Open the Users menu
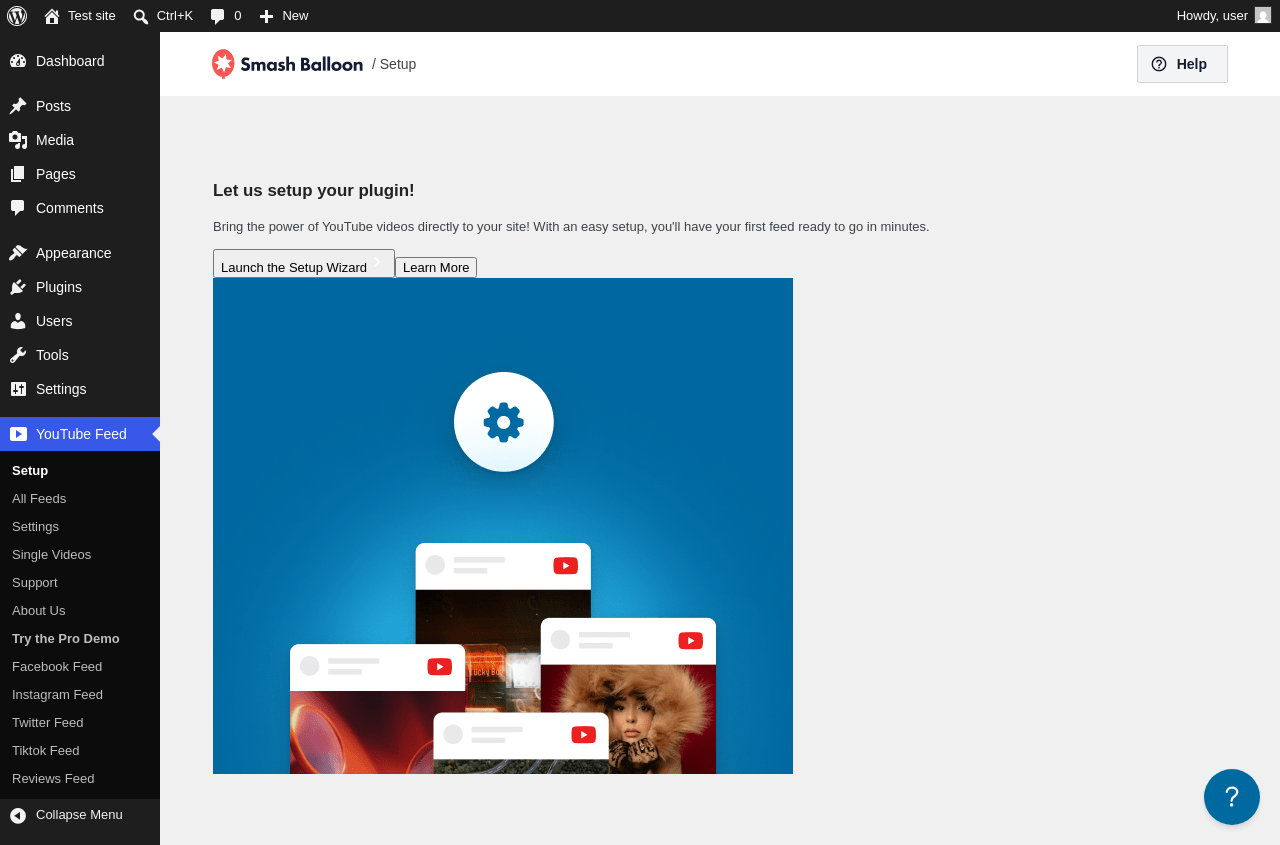The width and height of the screenshot is (1280, 845). click(80, 321)
